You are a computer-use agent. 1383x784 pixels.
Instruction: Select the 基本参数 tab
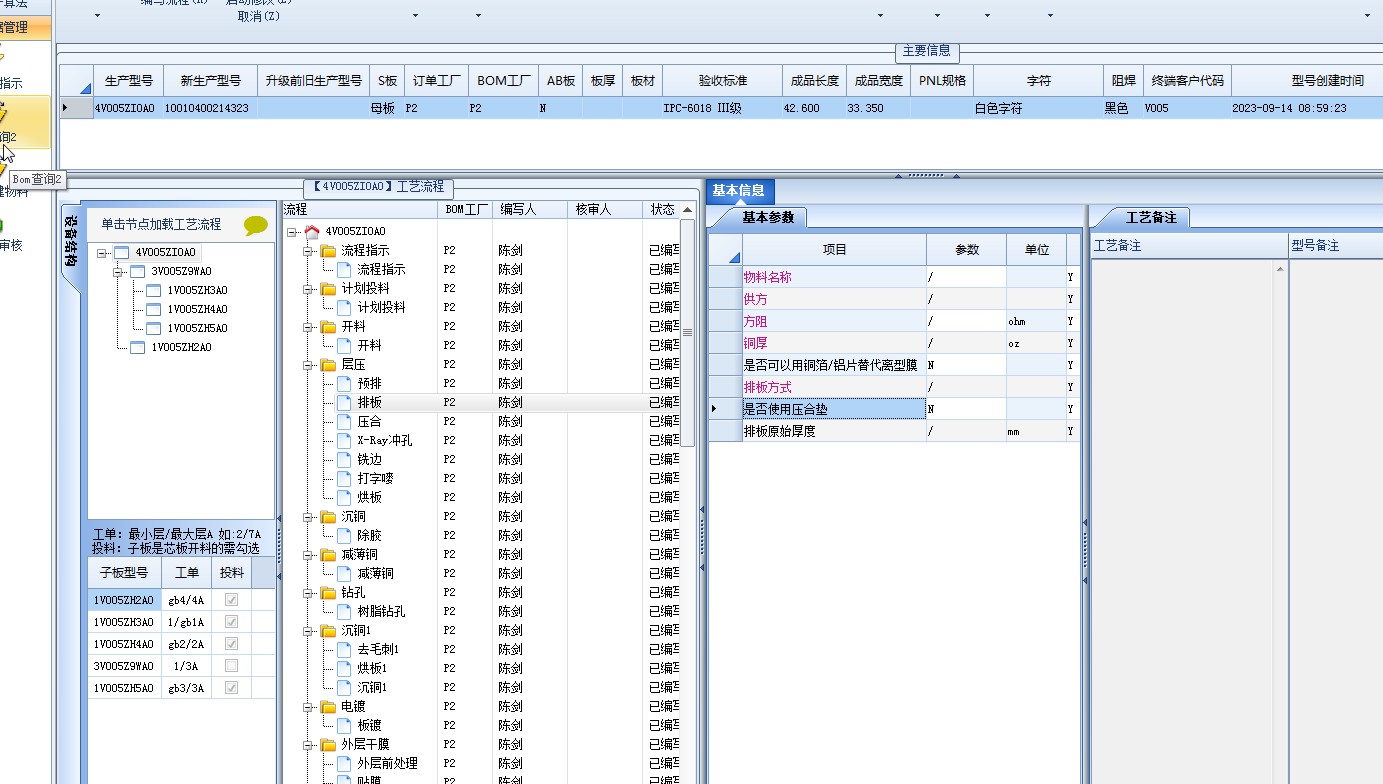(x=767, y=217)
